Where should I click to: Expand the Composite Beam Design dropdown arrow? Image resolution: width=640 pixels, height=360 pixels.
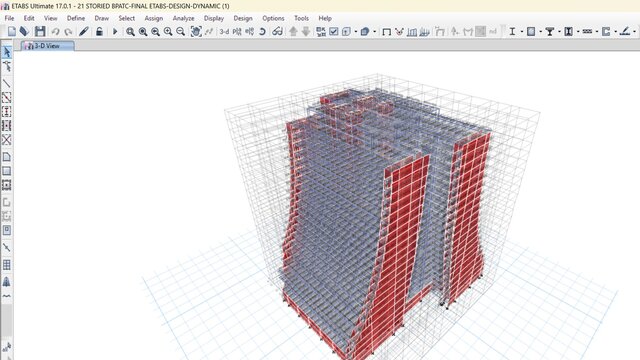[560, 31]
